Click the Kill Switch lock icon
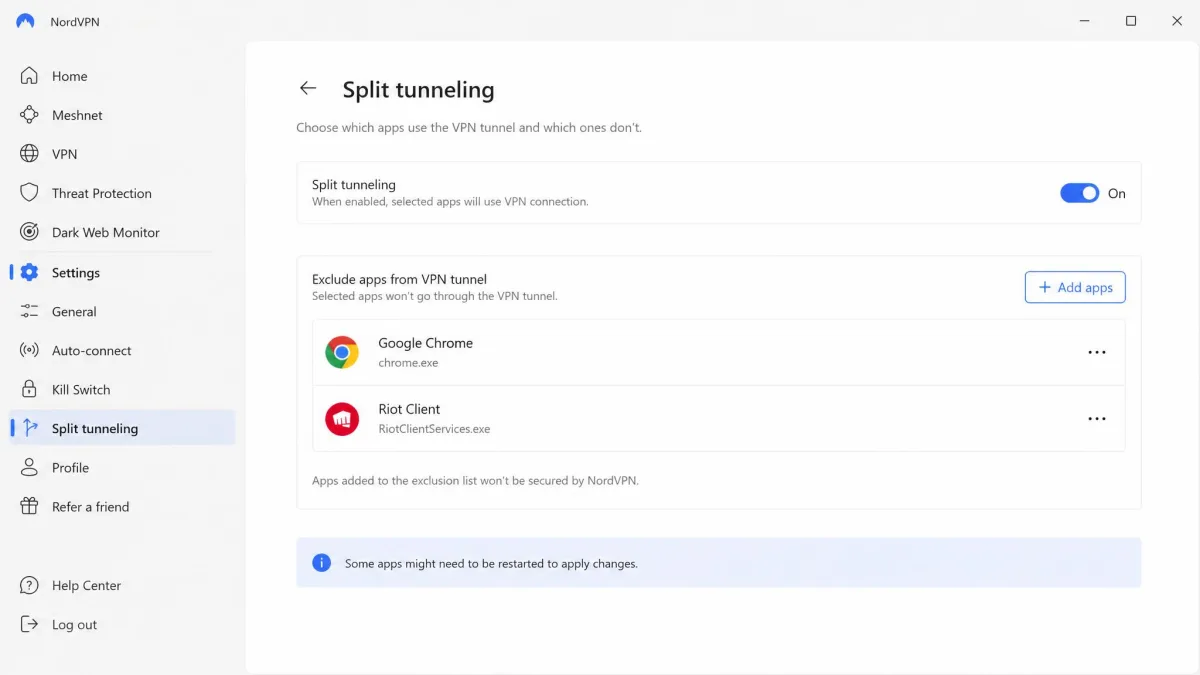This screenshot has height=675, width=1200. point(29,389)
